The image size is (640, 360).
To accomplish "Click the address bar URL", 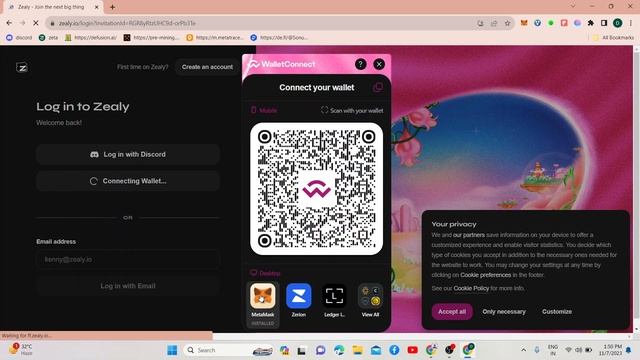I will pos(127,23).
